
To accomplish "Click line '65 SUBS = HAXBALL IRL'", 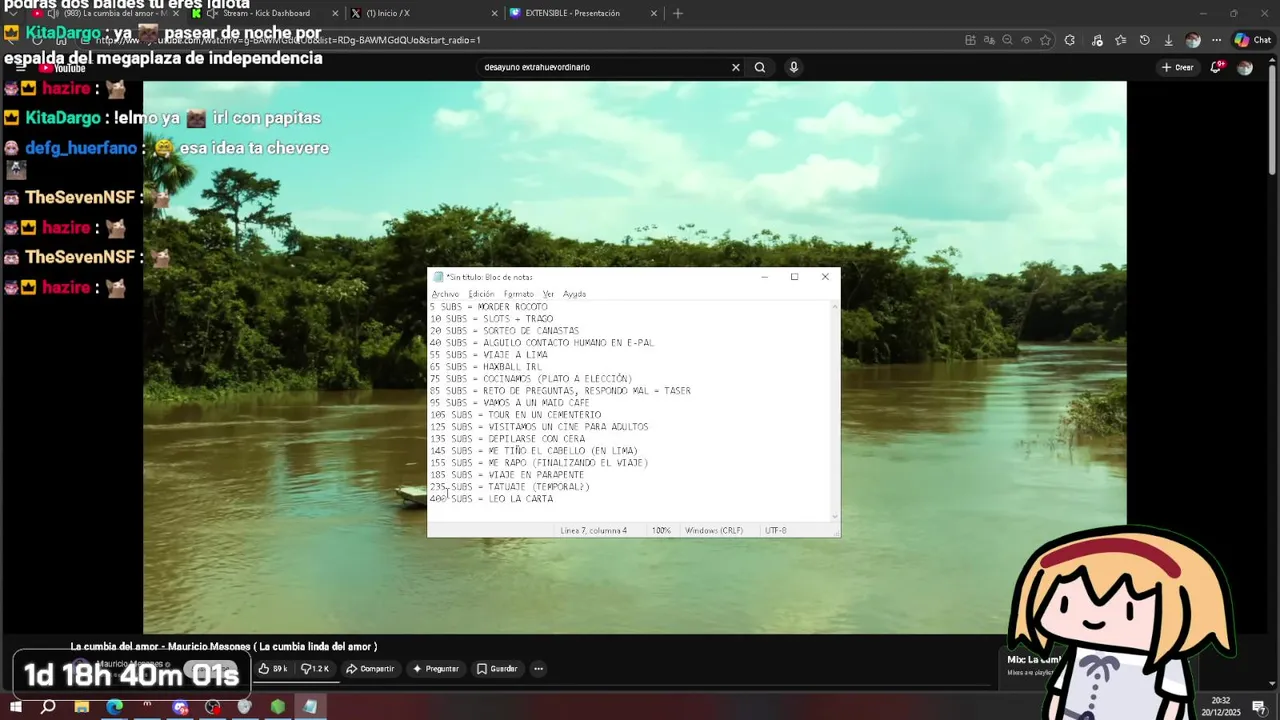I will (486, 367).
